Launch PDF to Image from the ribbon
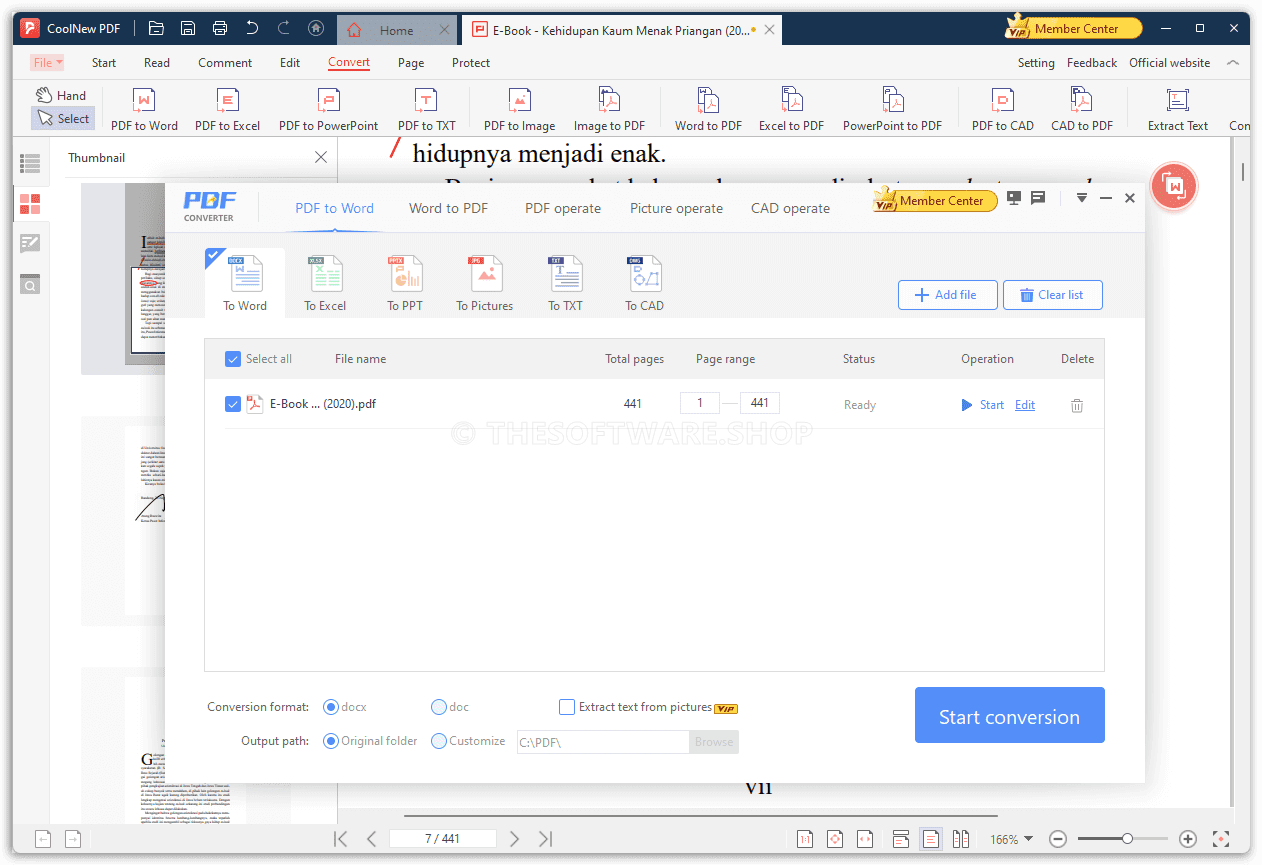The height and width of the screenshot is (865, 1262). click(x=519, y=109)
